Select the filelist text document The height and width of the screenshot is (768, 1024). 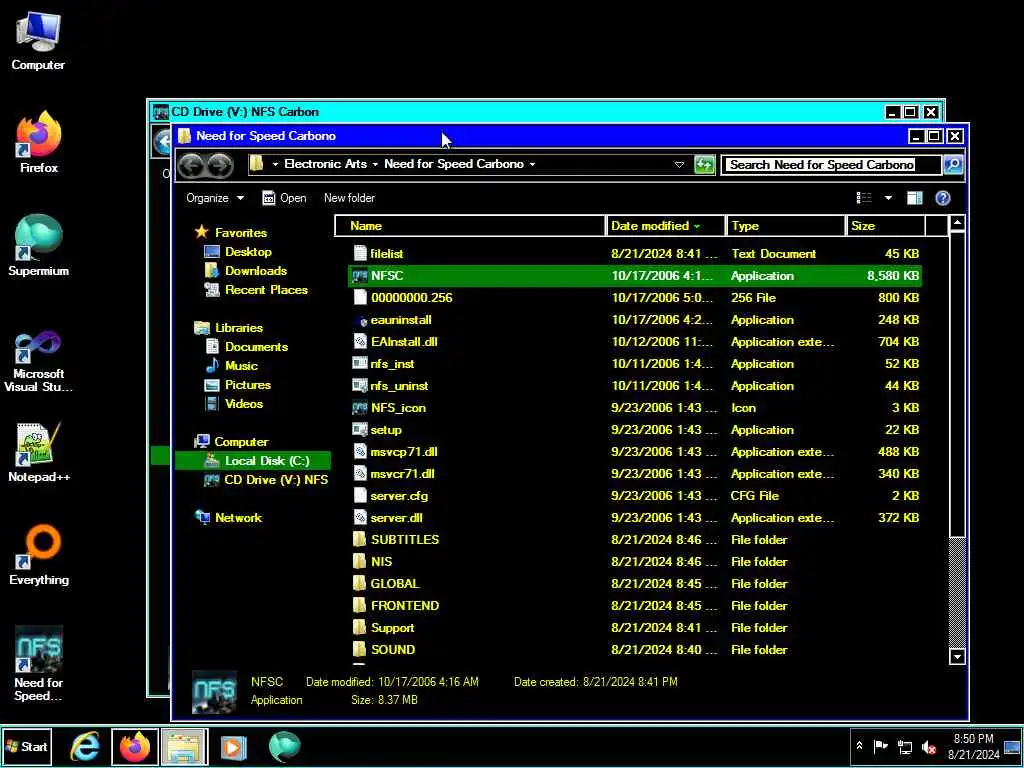[635, 254]
